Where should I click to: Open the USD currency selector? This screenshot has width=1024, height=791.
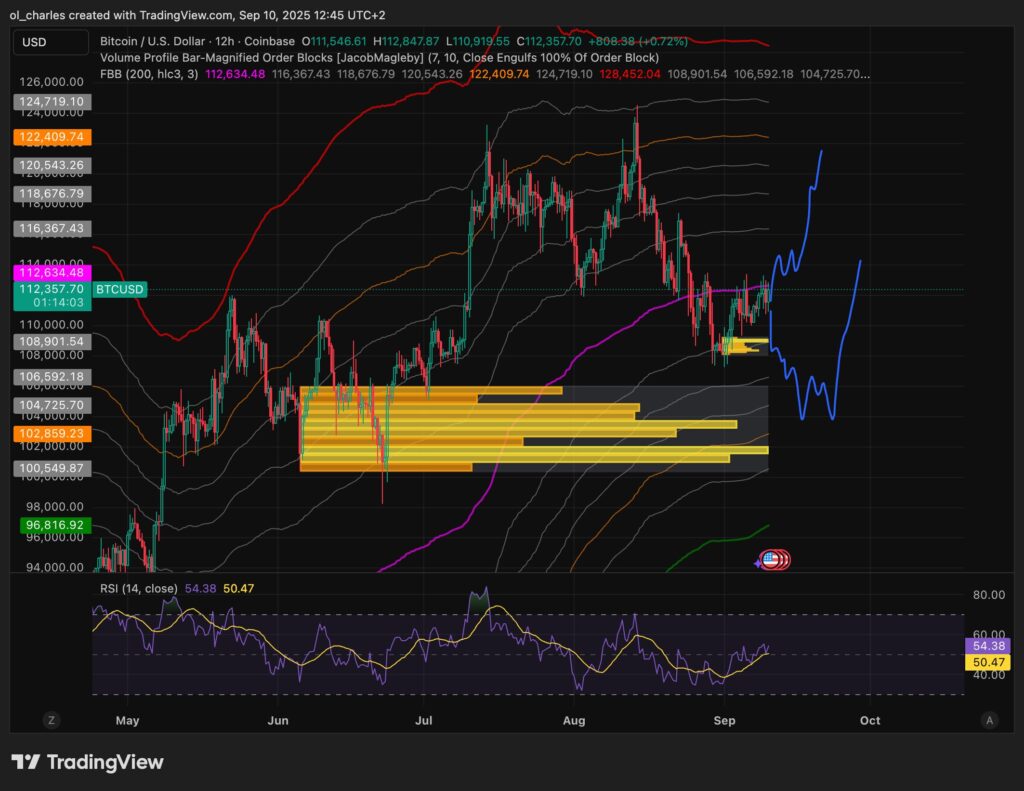click(50, 42)
